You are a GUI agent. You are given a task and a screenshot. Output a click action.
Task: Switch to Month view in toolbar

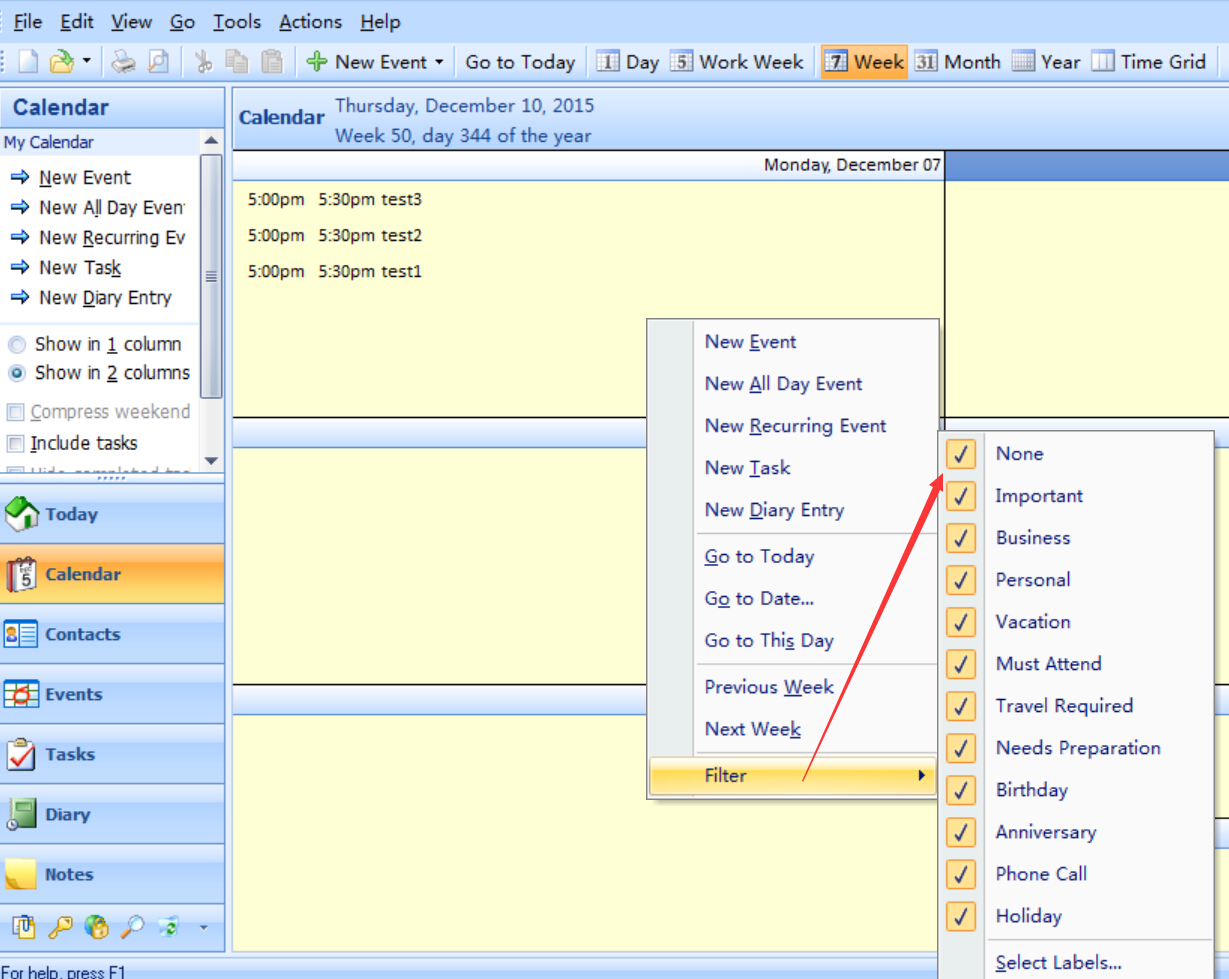(x=958, y=62)
